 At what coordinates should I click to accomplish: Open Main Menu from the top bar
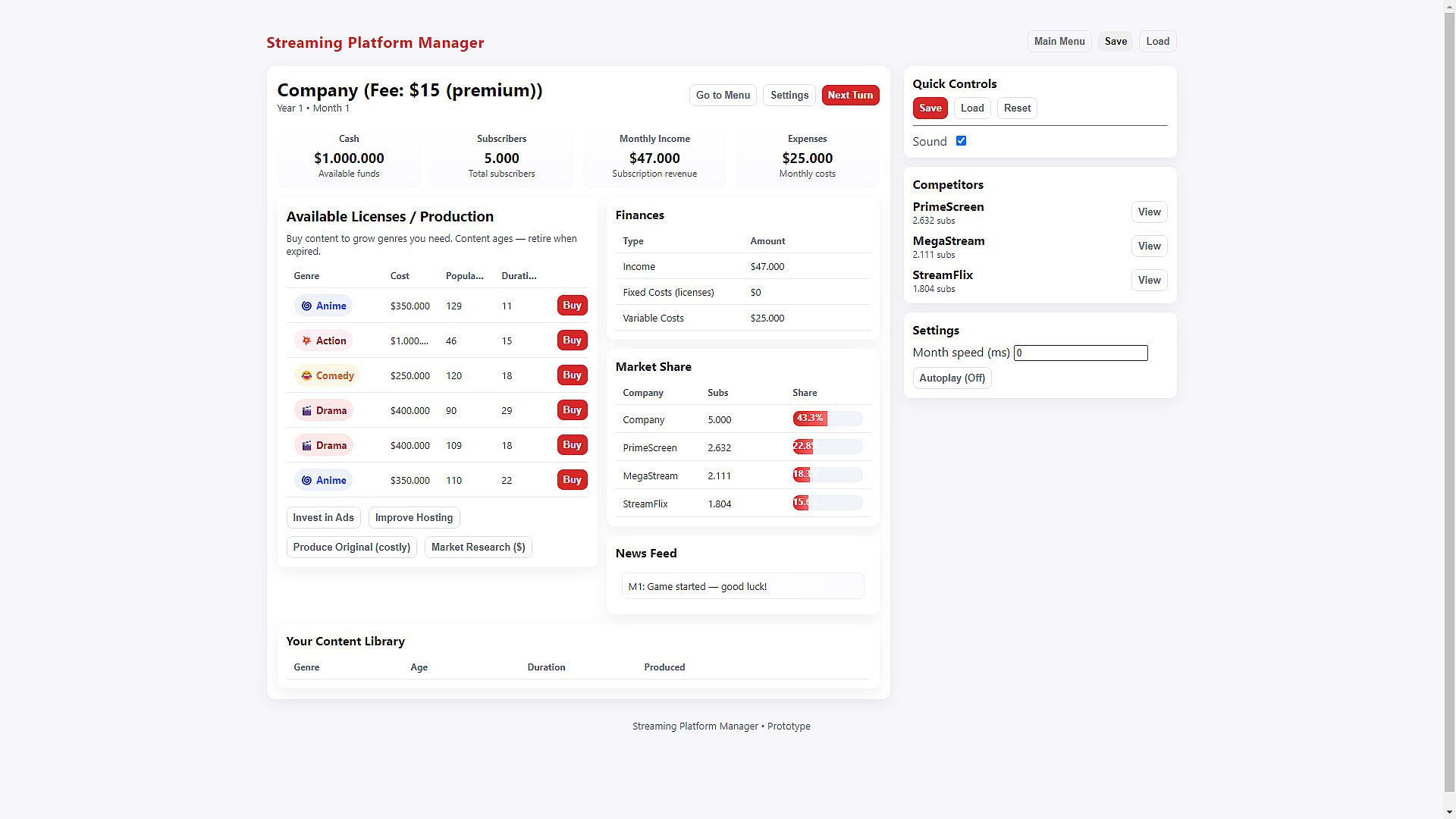(x=1059, y=42)
